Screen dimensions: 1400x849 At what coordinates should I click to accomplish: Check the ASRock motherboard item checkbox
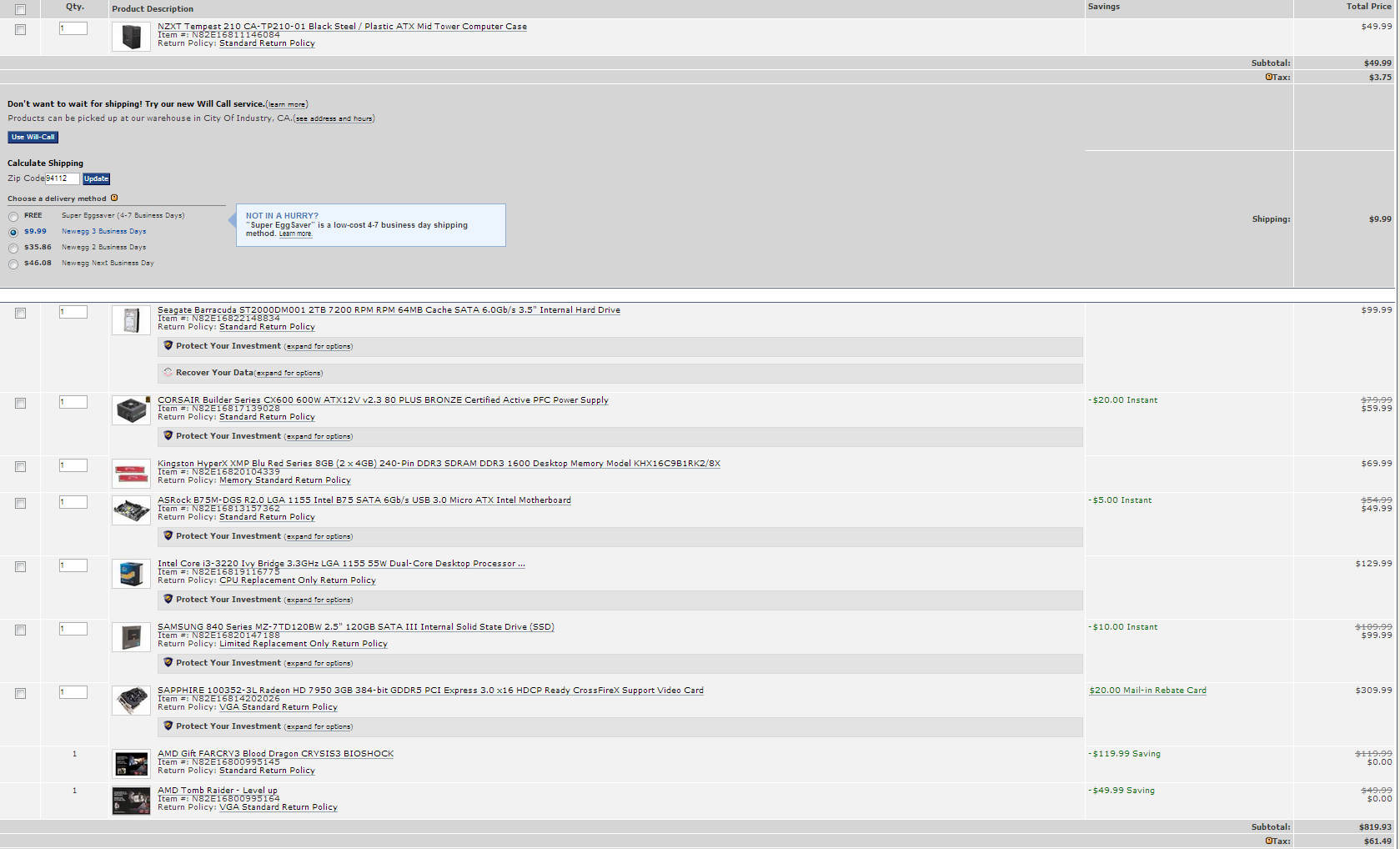[20, 503]
